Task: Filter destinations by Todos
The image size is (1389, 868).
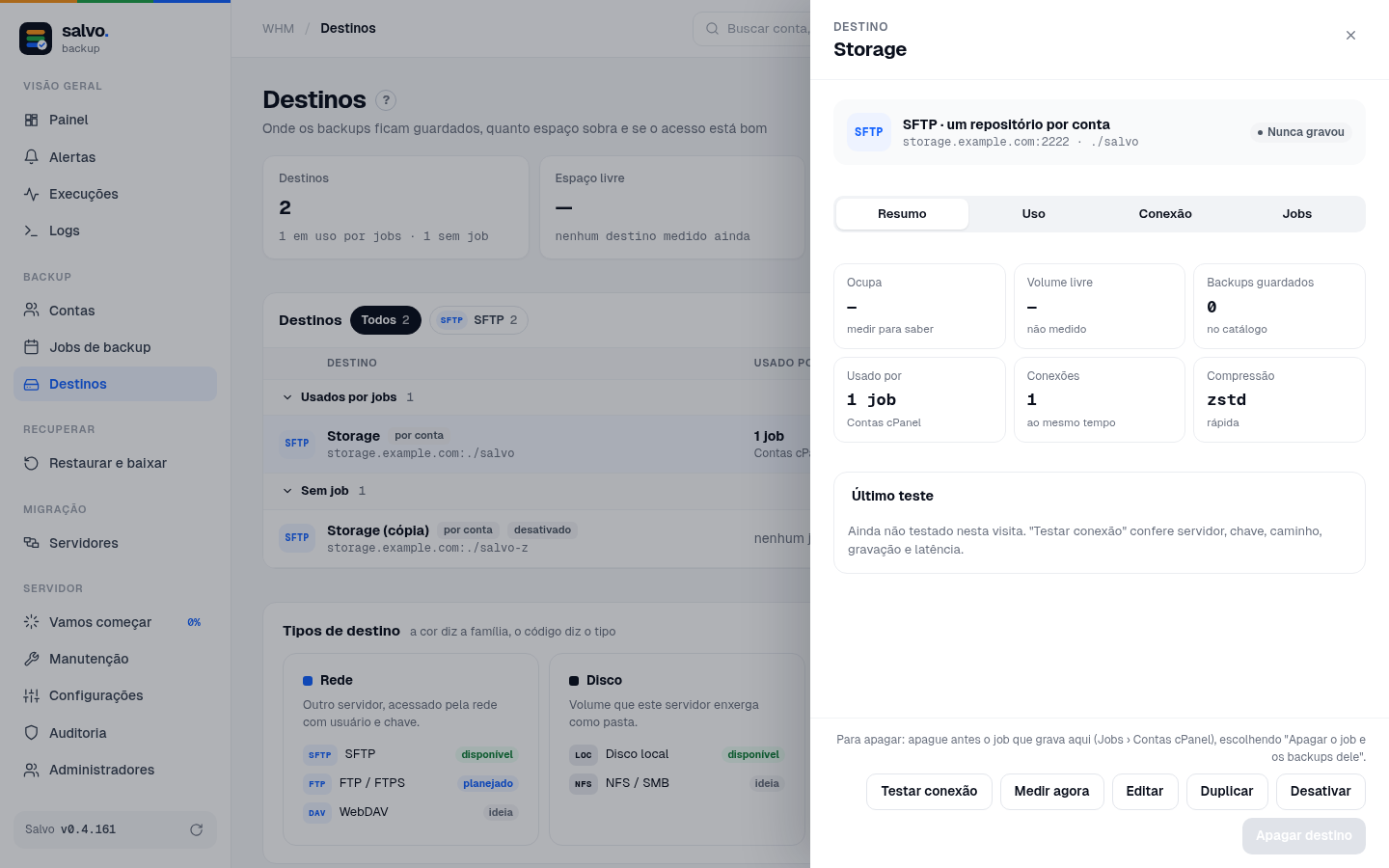Action: click(x=386, y=320)
